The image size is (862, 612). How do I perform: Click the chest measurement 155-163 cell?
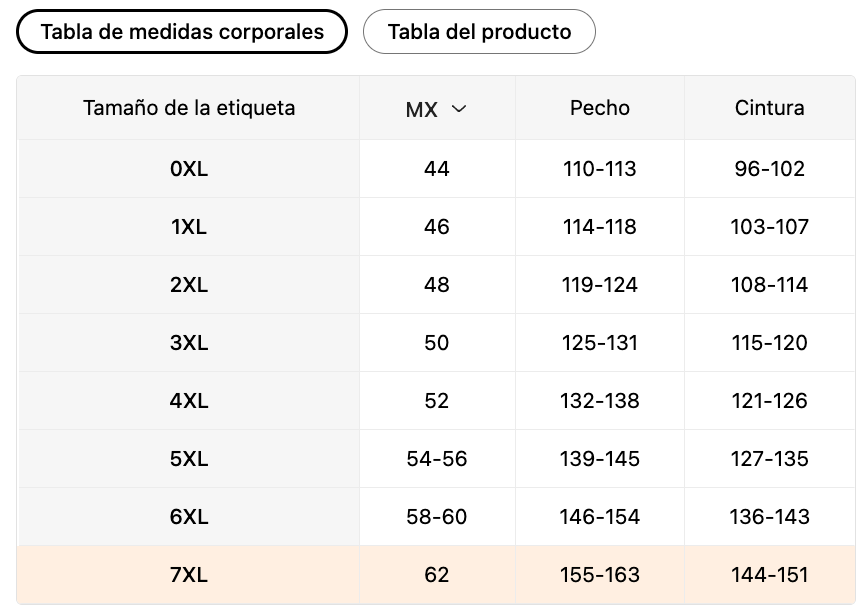click(x=600, y=575)
